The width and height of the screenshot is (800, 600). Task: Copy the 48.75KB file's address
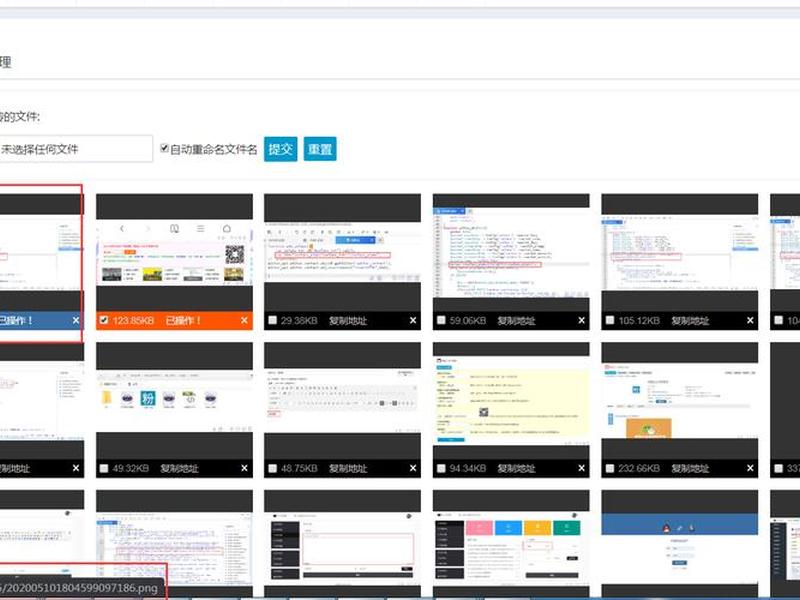point(348,468)
